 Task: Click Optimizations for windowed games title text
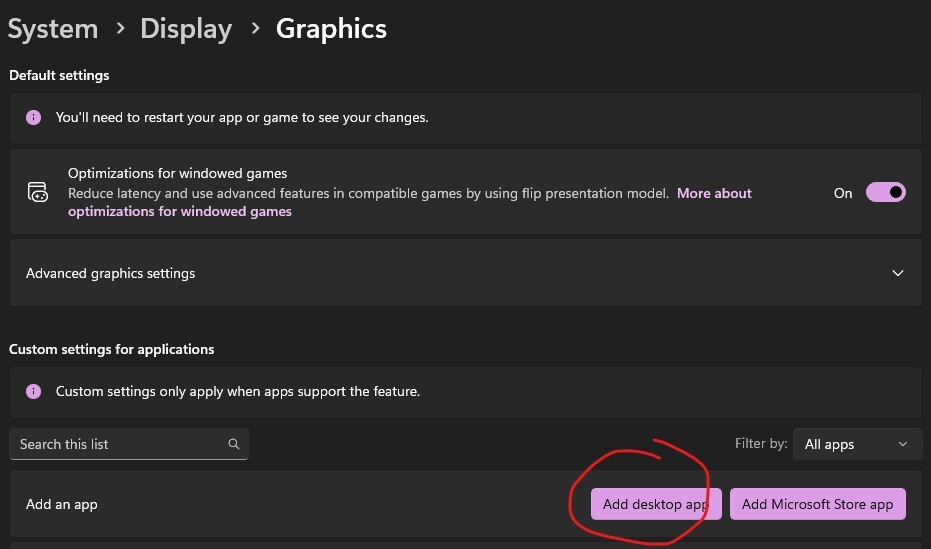pyautogui.click(x=178, y=173)
